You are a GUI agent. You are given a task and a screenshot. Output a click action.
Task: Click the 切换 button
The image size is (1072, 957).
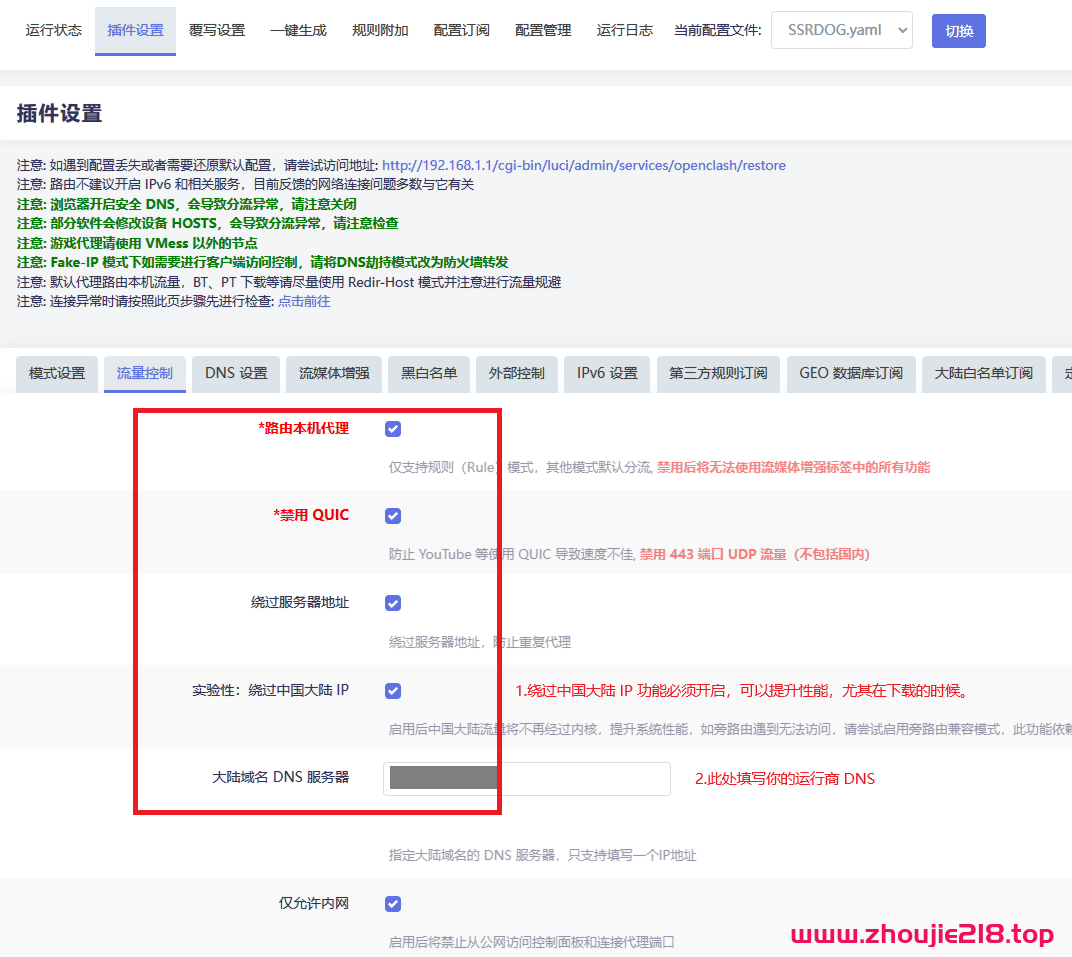coord(958,30)
